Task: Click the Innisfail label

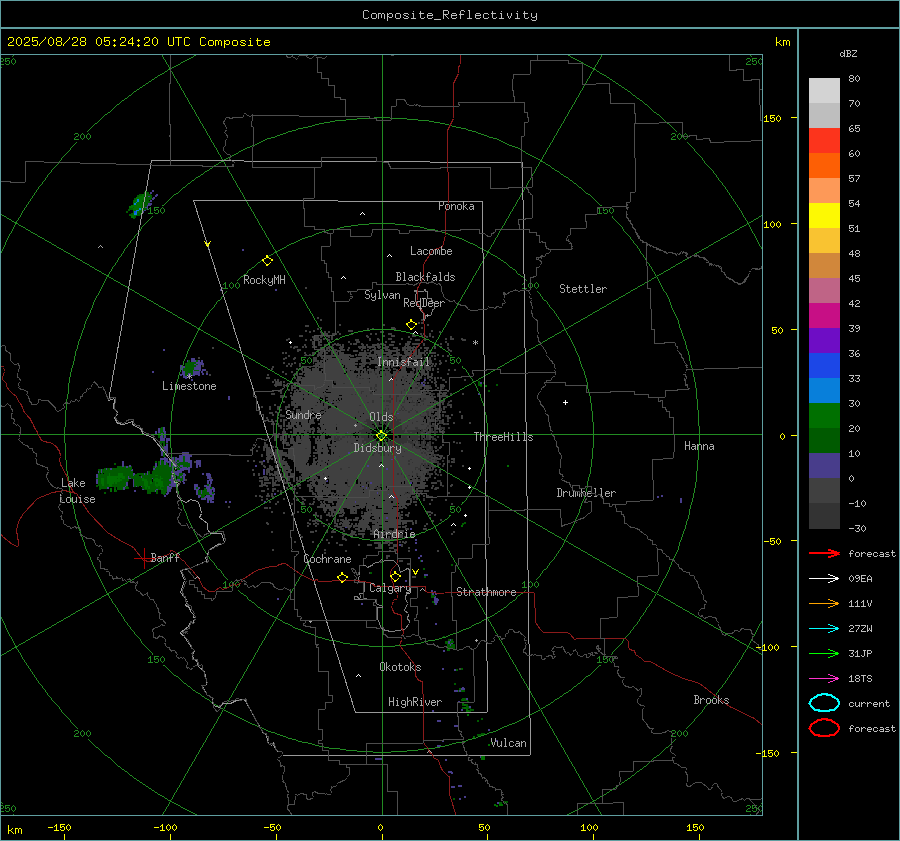Action: coord(404,362)
